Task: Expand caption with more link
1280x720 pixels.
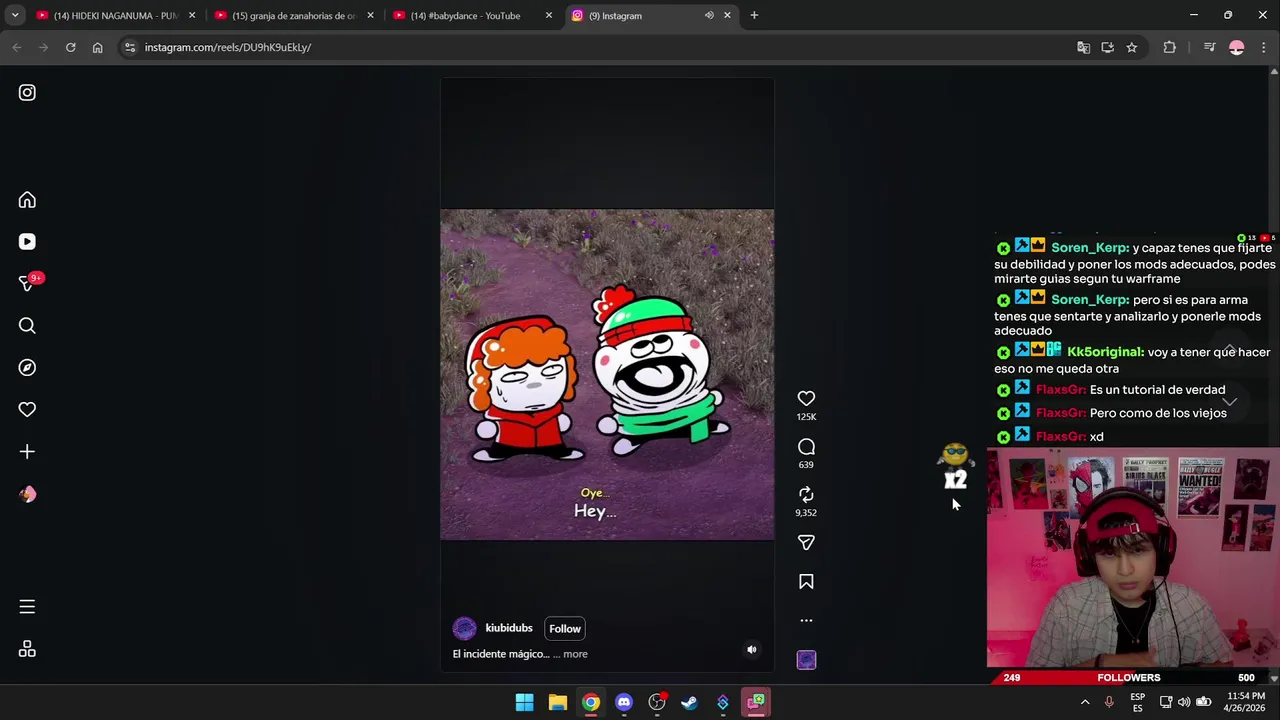Action: pyautogui.click(x=575, y=654)
